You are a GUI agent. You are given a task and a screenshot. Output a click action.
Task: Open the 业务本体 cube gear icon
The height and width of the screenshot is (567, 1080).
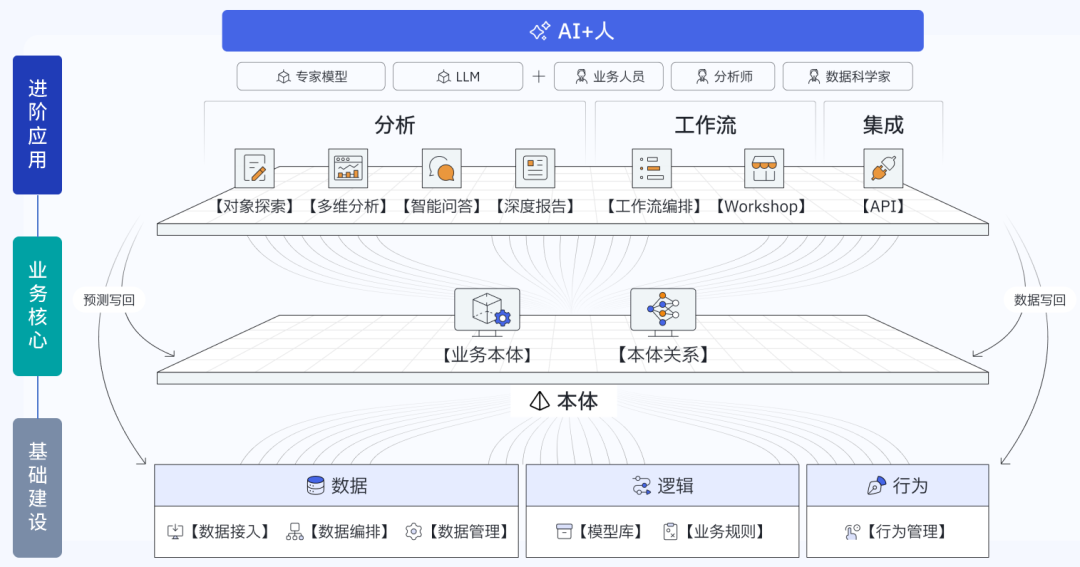(x=487, y=310)
